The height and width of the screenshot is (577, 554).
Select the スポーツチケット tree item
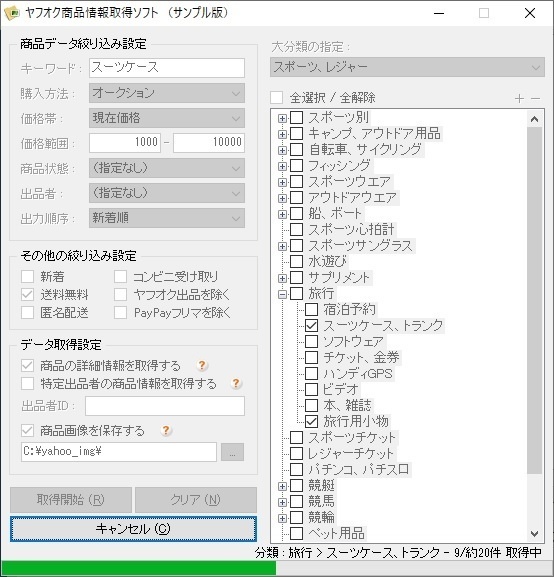coord(352,438)
